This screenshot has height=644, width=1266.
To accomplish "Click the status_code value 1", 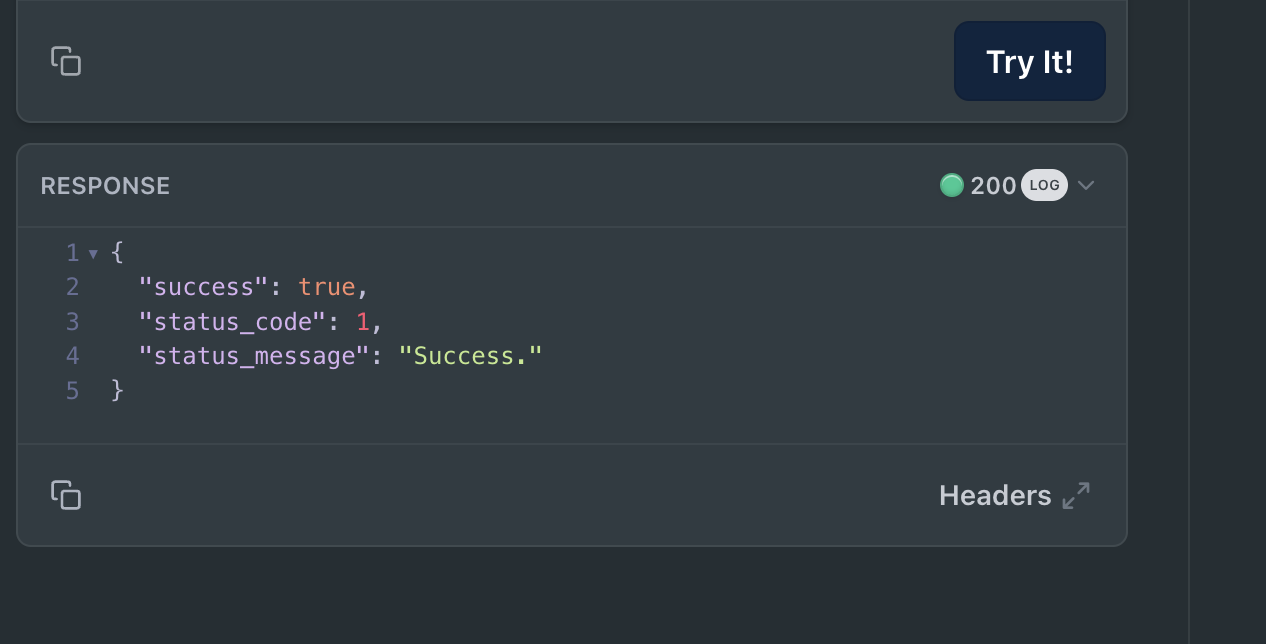I will [363, 321].
